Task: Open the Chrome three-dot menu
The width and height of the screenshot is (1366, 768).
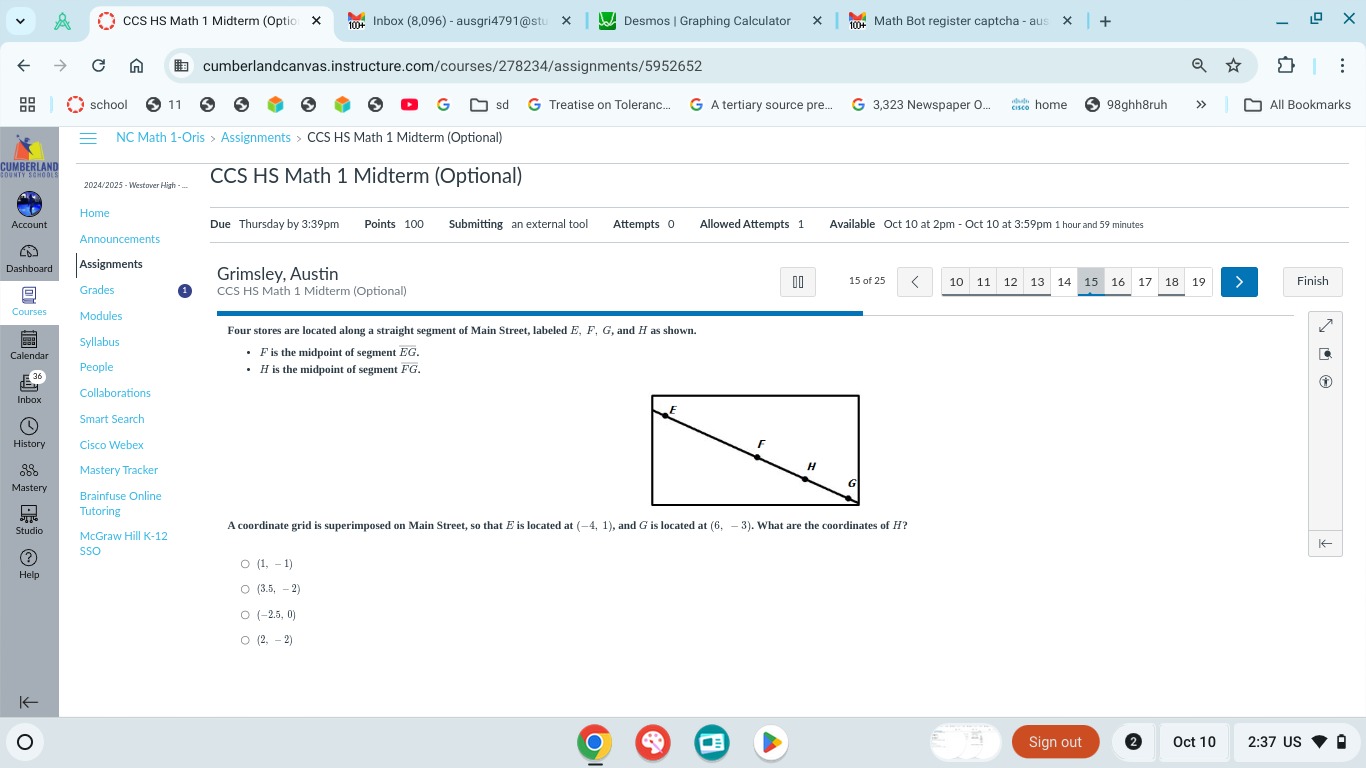Action: [1342, 66]
